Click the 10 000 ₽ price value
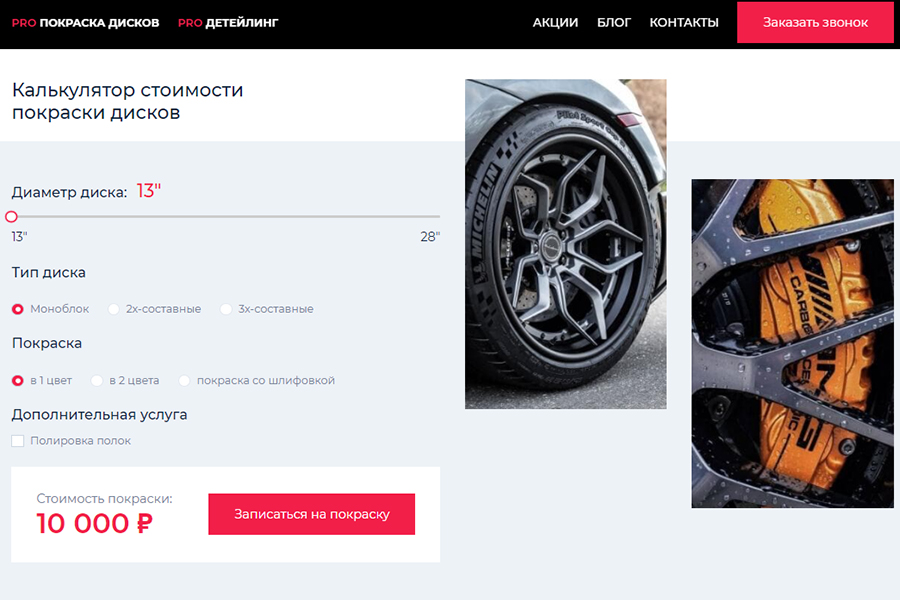The height and width of the screenshot is (600, 900). [x=94, y=523]
